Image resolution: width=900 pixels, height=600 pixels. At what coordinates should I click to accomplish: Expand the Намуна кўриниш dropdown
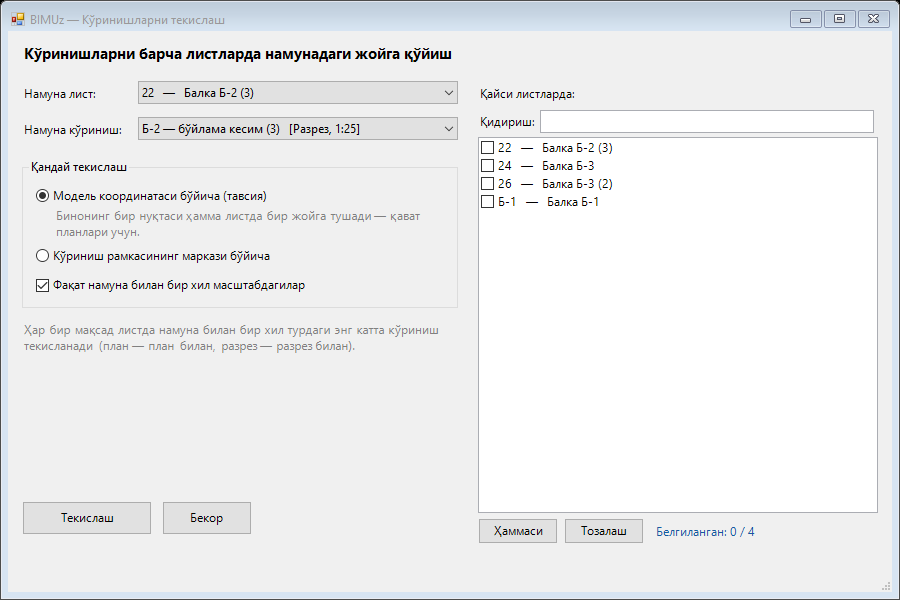click(x=297, y=129)
